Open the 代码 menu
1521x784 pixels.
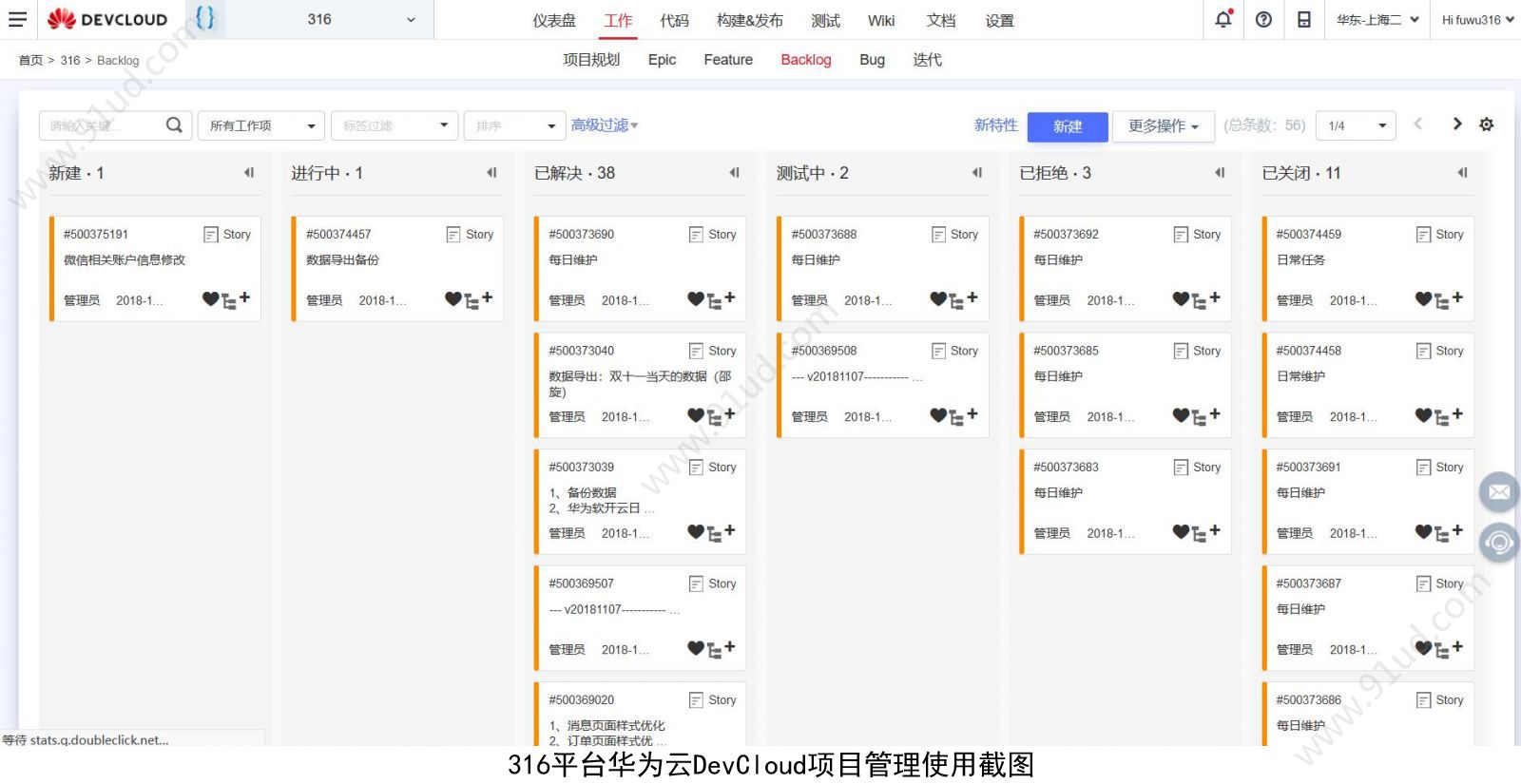(674, 20)
